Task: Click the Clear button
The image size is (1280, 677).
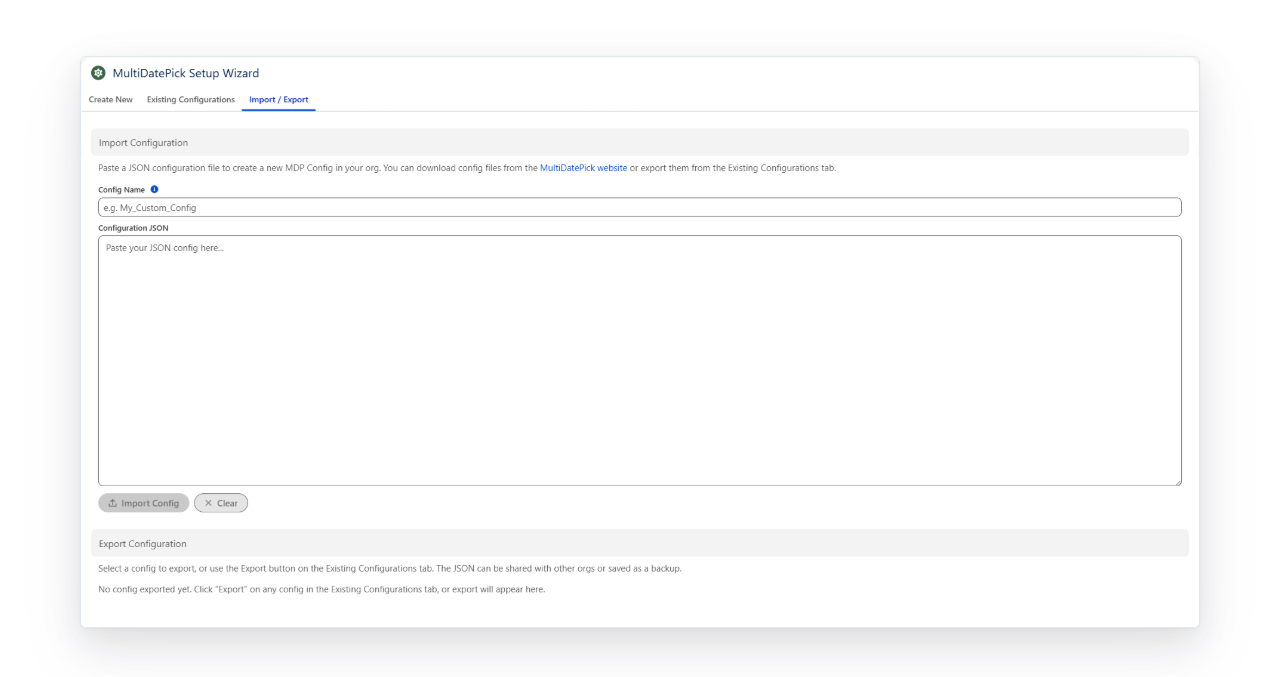Action: click(221, 503)
